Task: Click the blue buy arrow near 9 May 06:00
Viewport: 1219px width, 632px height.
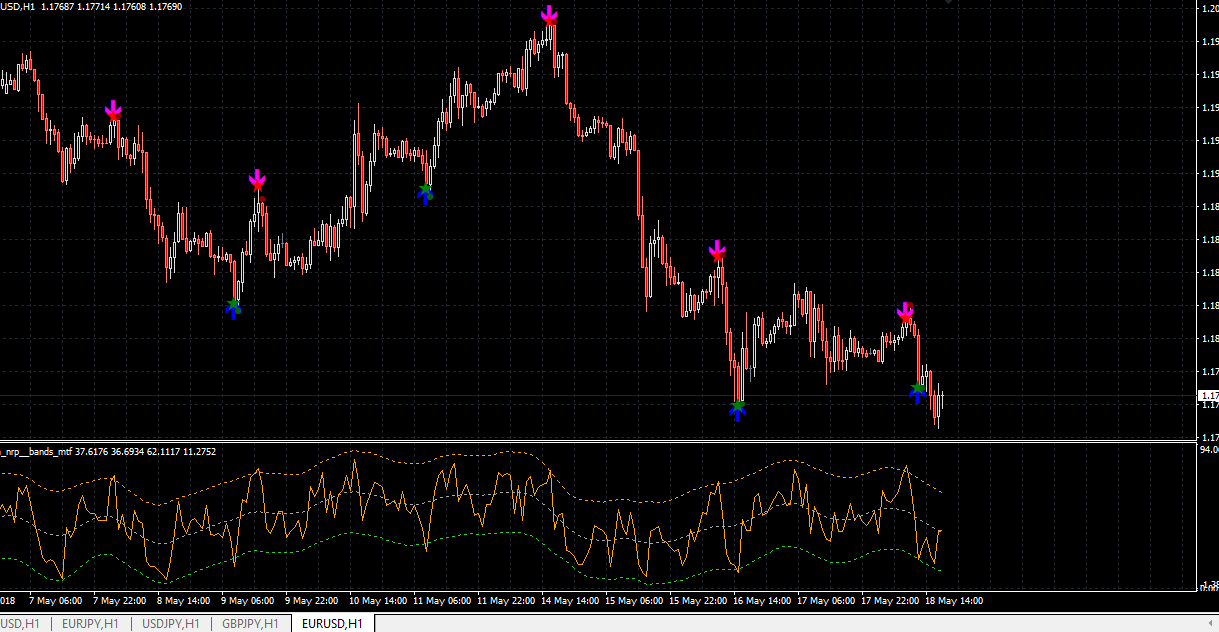Action: click(x=233, y=310)
